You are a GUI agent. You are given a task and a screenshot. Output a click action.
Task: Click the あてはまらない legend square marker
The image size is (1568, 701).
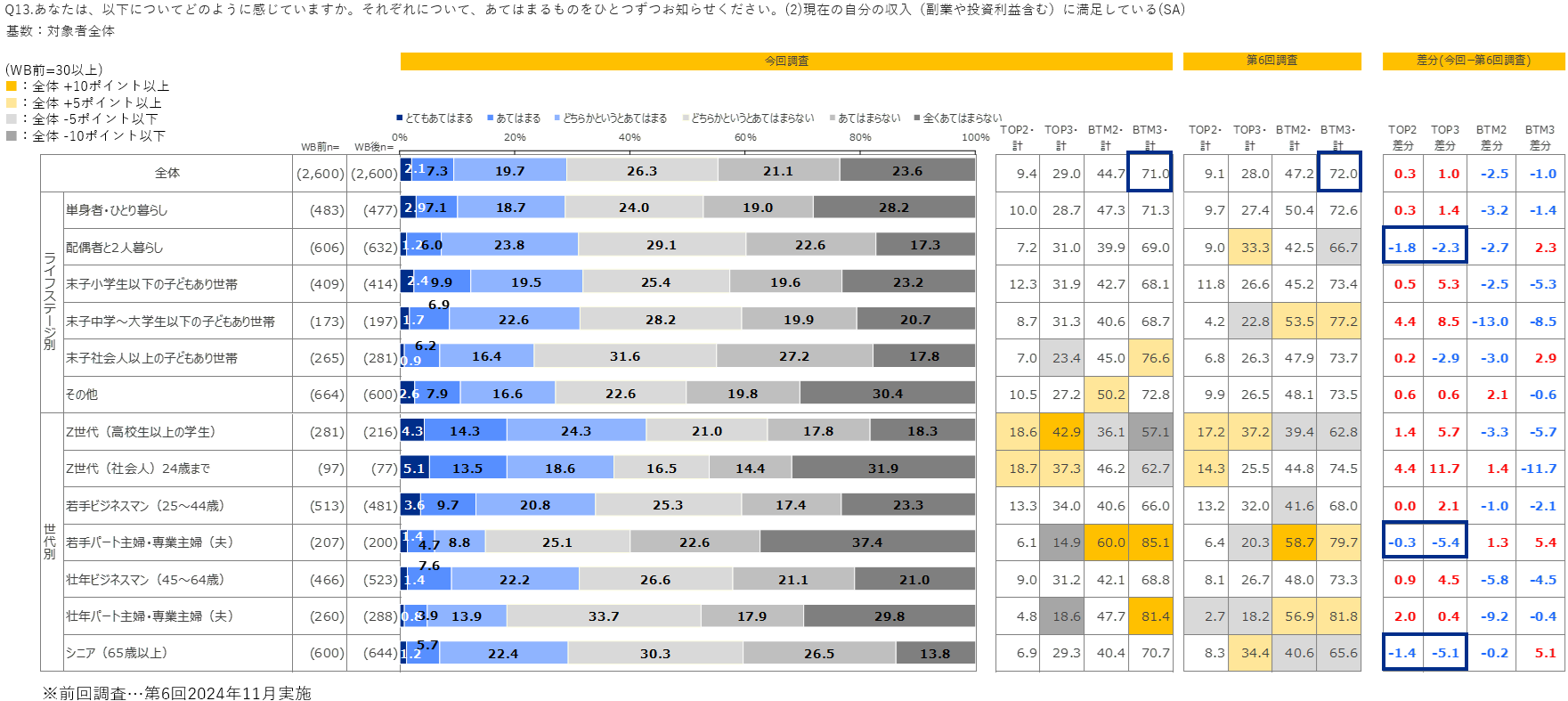coord(833,118)
